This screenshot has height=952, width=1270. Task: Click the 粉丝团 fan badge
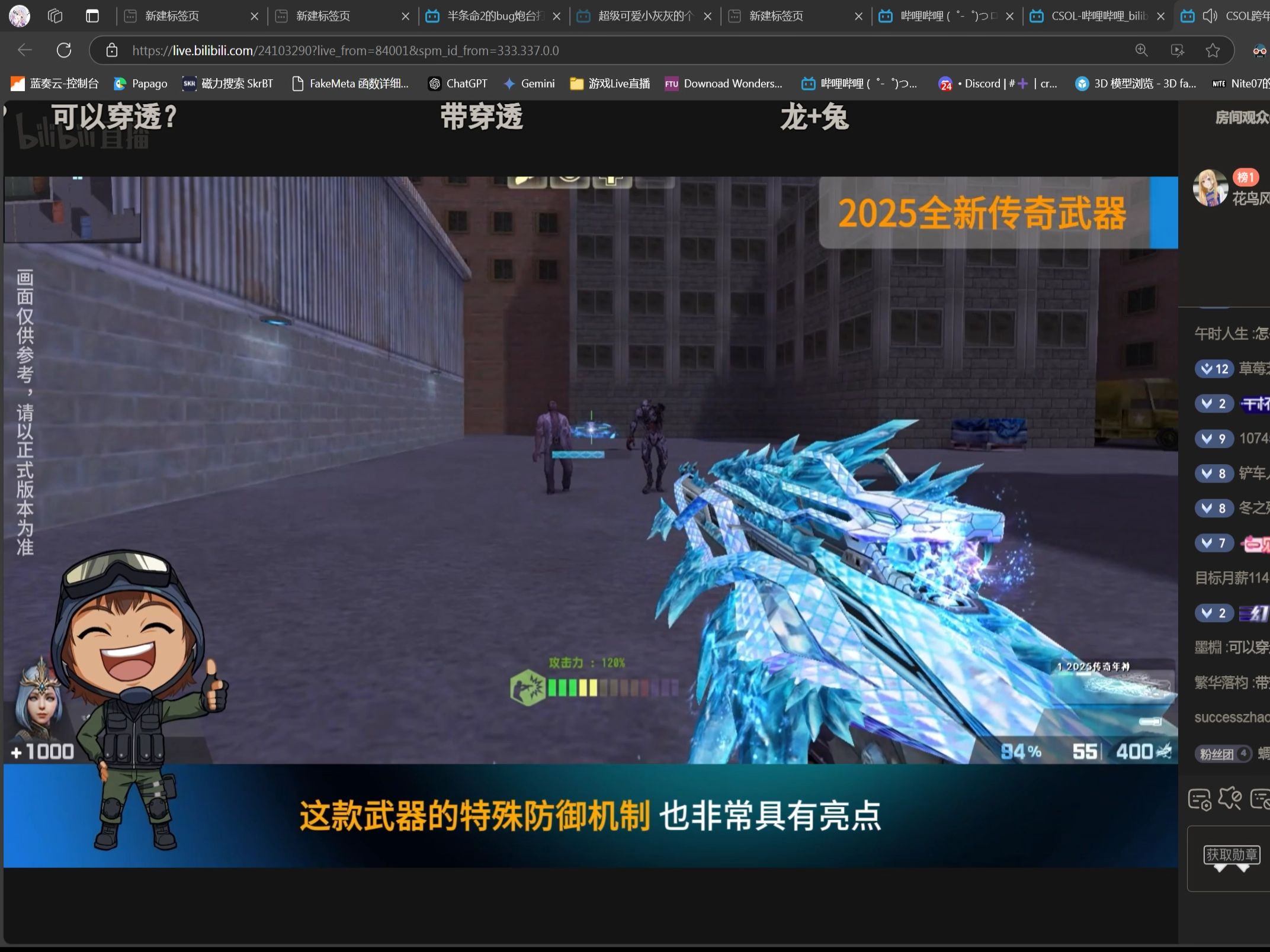pos(1223,754)
